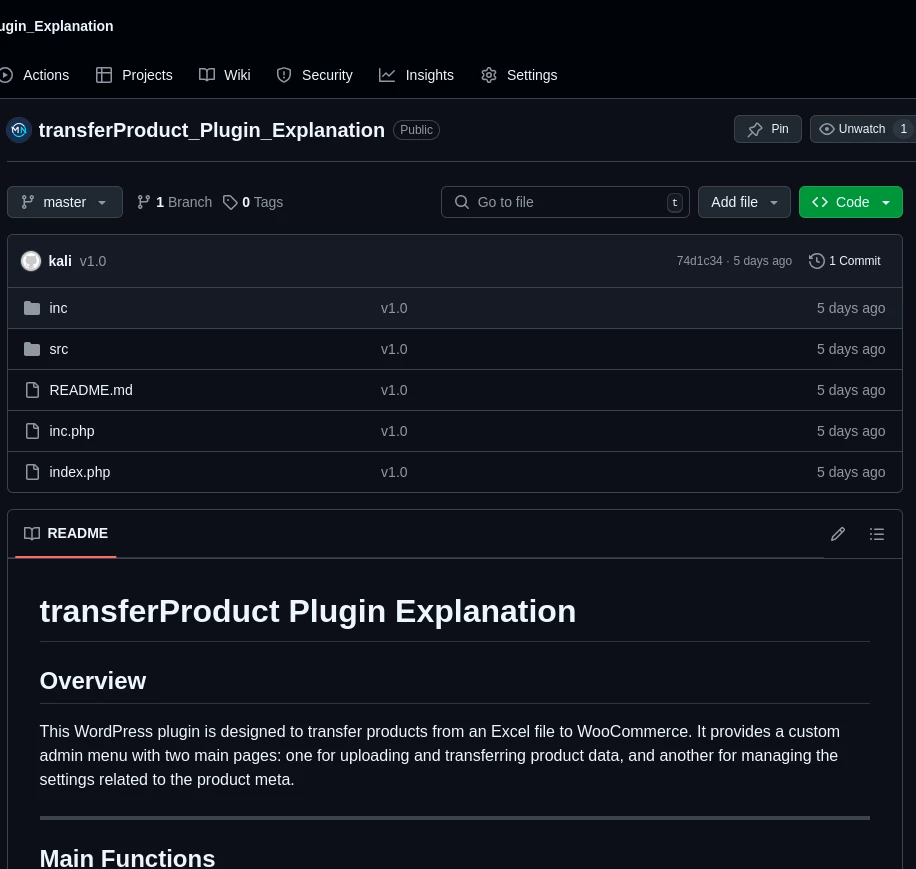The width and height of the screenshot is (916, 869).
Task: Click 5 days ago in the index.php row
Action: pyautogui.click(x=851, y=472)
